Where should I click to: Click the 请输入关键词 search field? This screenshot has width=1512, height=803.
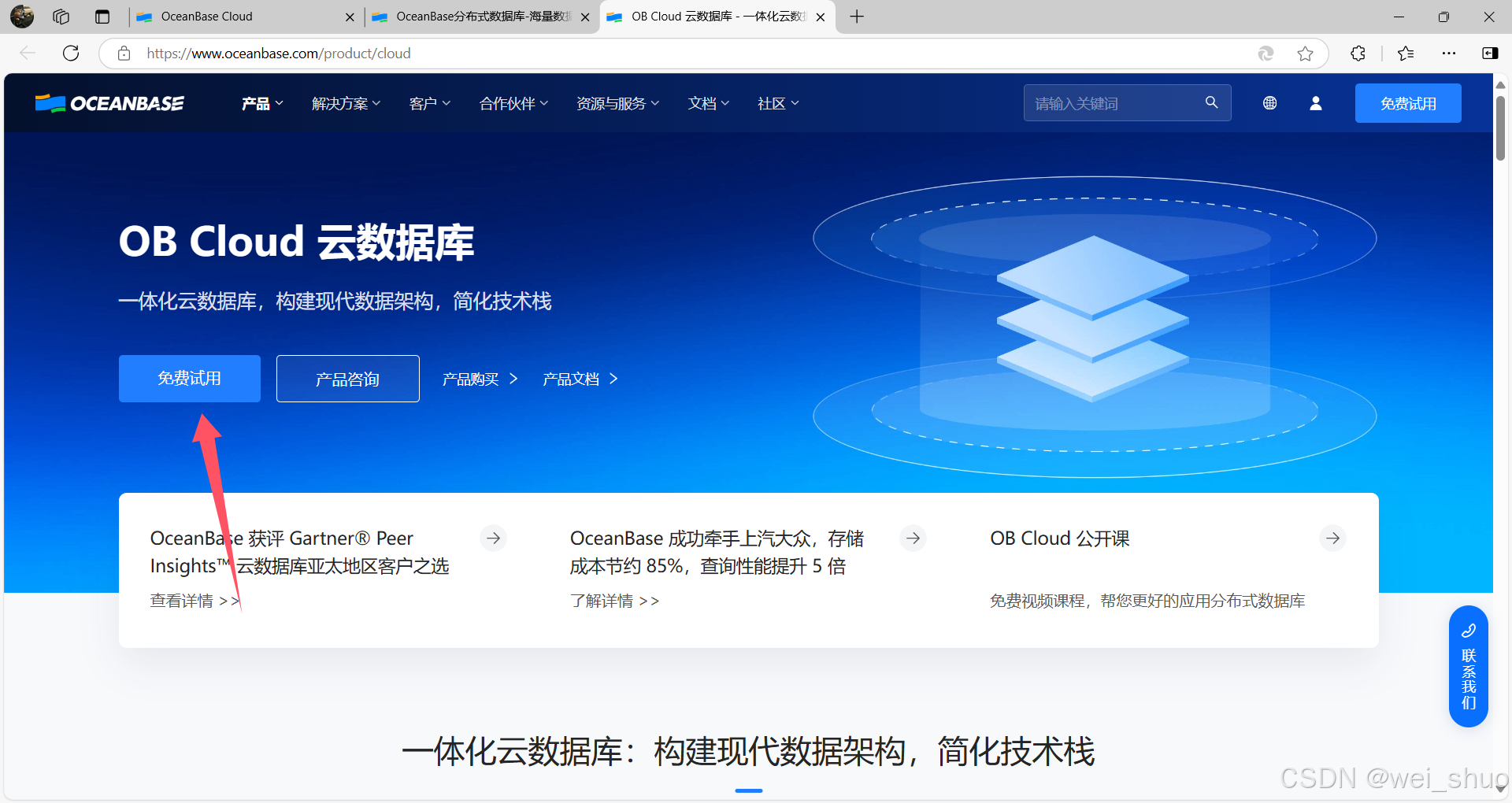click(1114, 103)
